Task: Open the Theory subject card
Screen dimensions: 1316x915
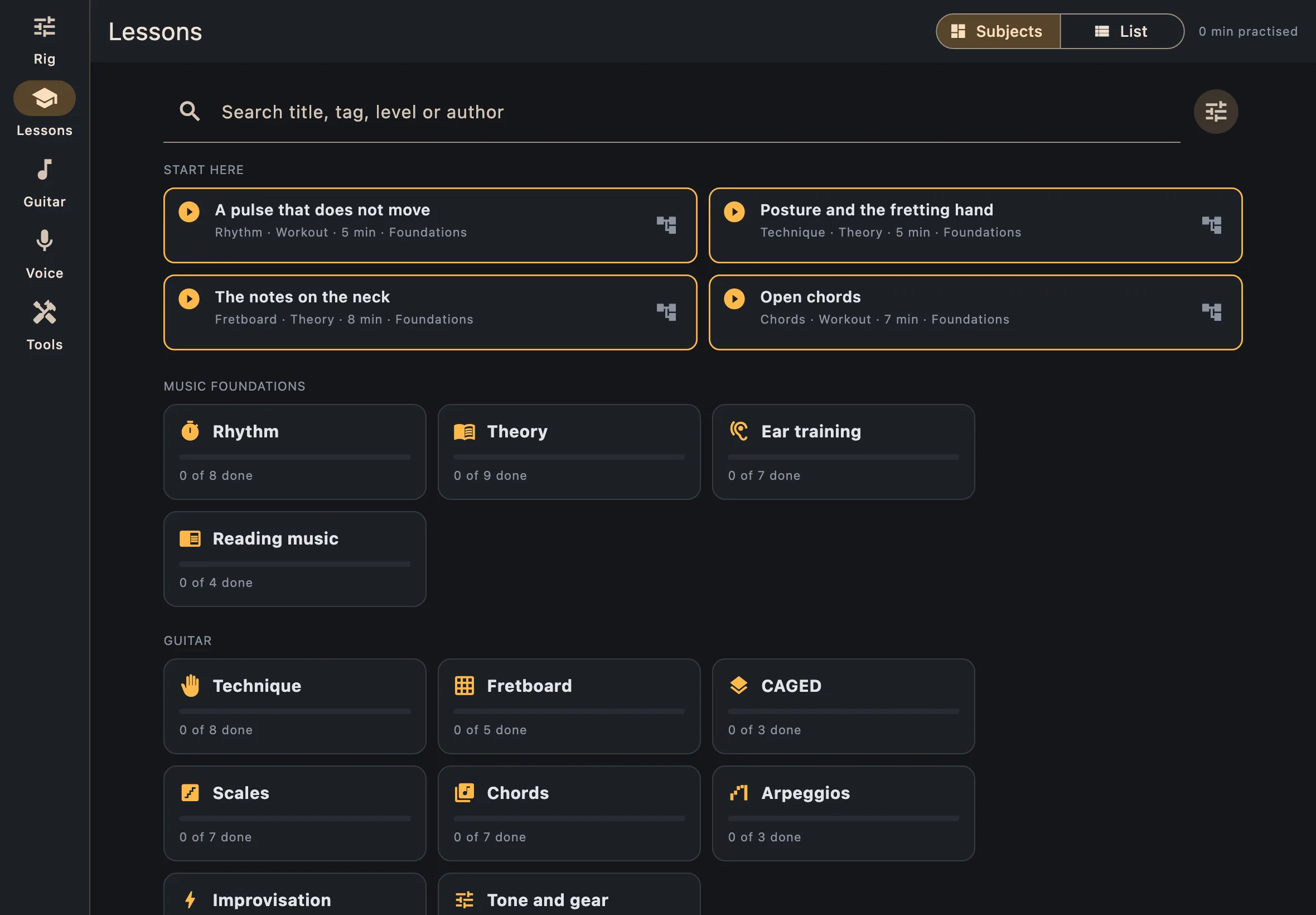Action: point(569,452)
